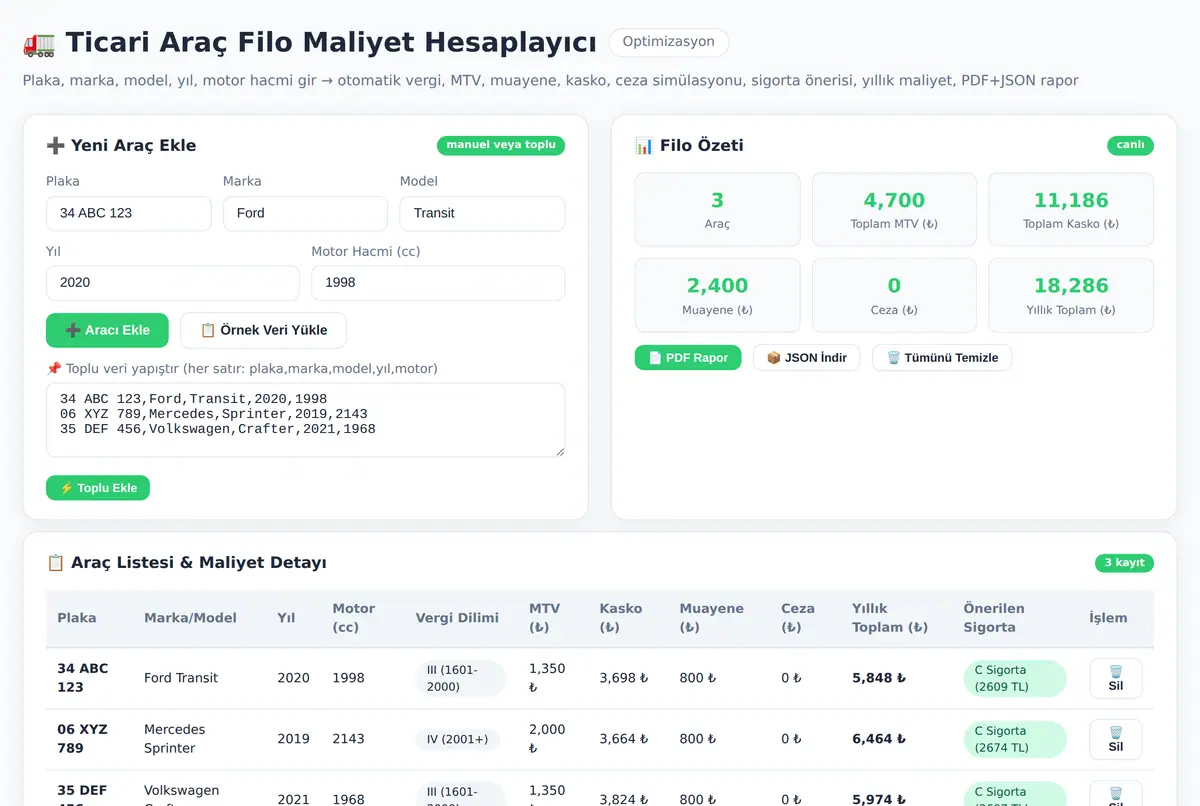Click the Araç Listesi & Maliyet Detayı heading
Screen dimensions: 1200x806
pos(186,563)
